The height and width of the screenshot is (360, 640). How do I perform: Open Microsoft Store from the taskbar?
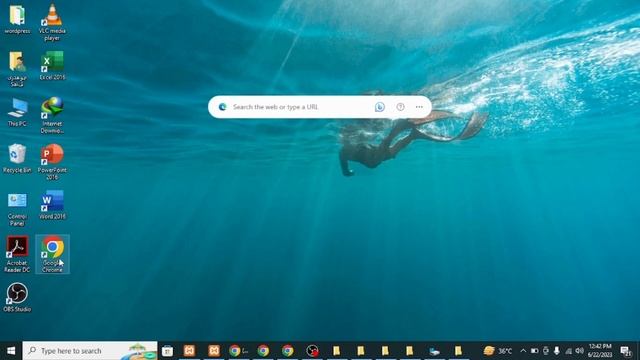coord(167,351)
